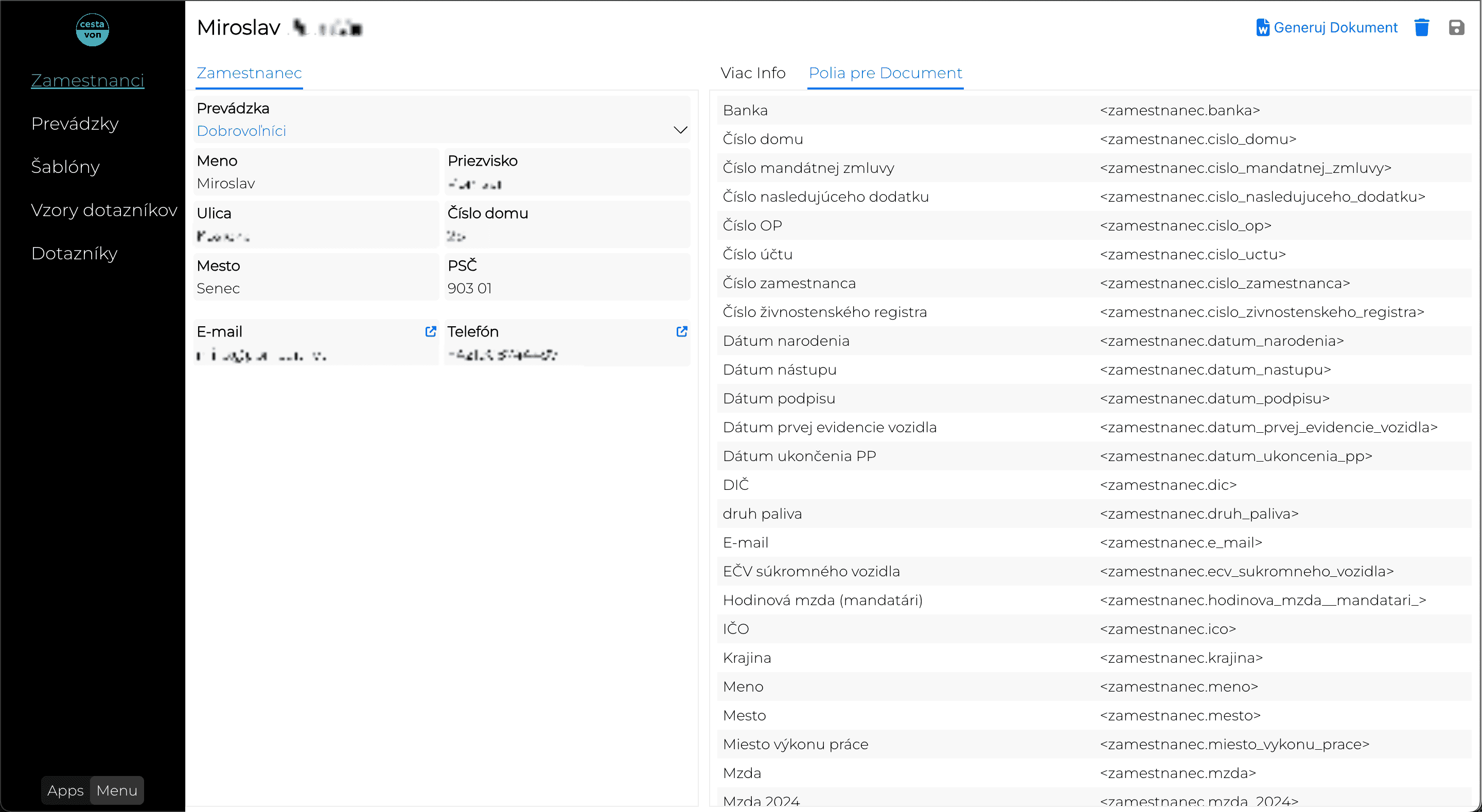Click the cesta von logo
The width and height of the screenshot is (1482, 812).
tap(93, 29)
